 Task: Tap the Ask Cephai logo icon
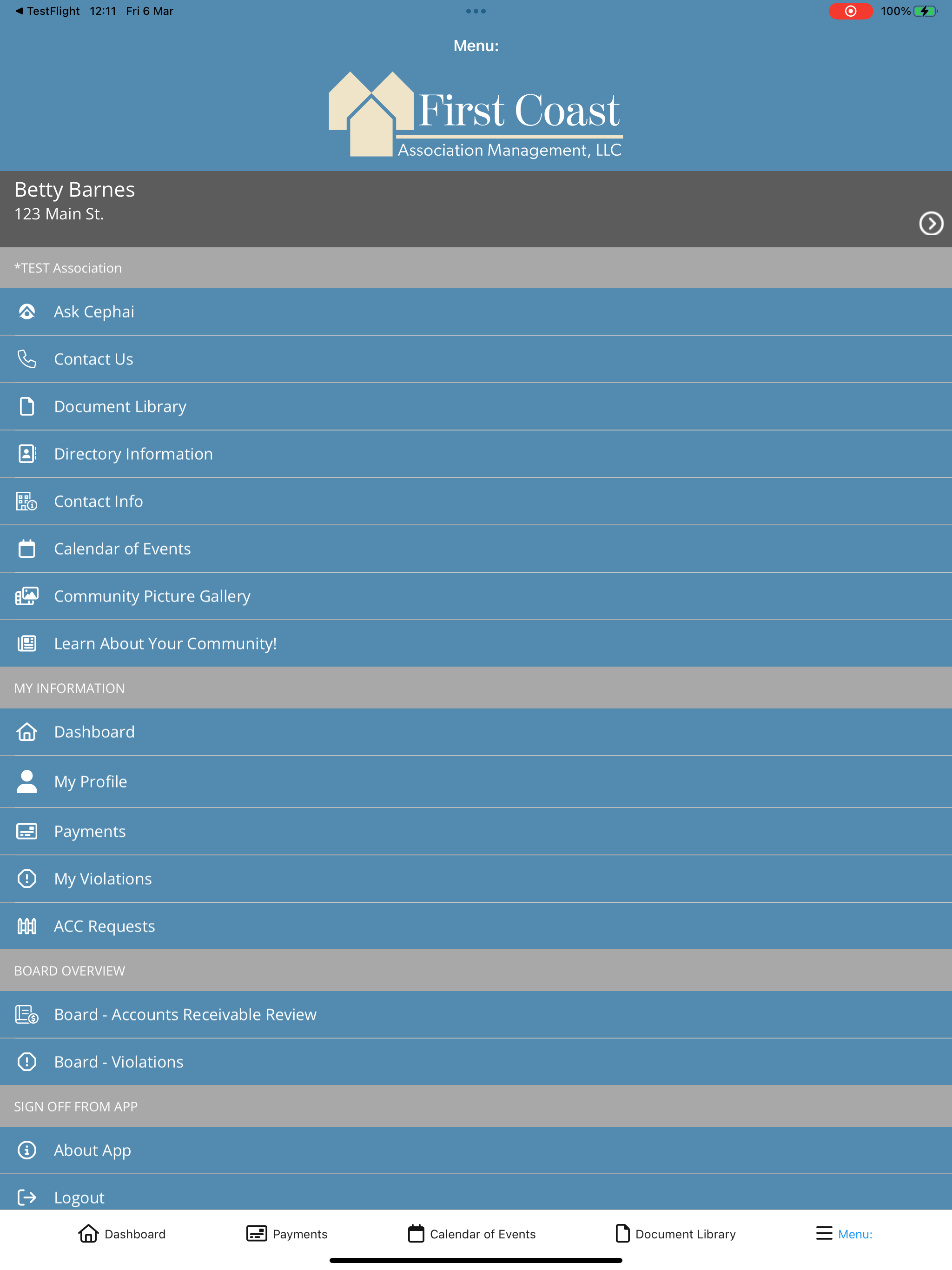[x=27, y=312]
